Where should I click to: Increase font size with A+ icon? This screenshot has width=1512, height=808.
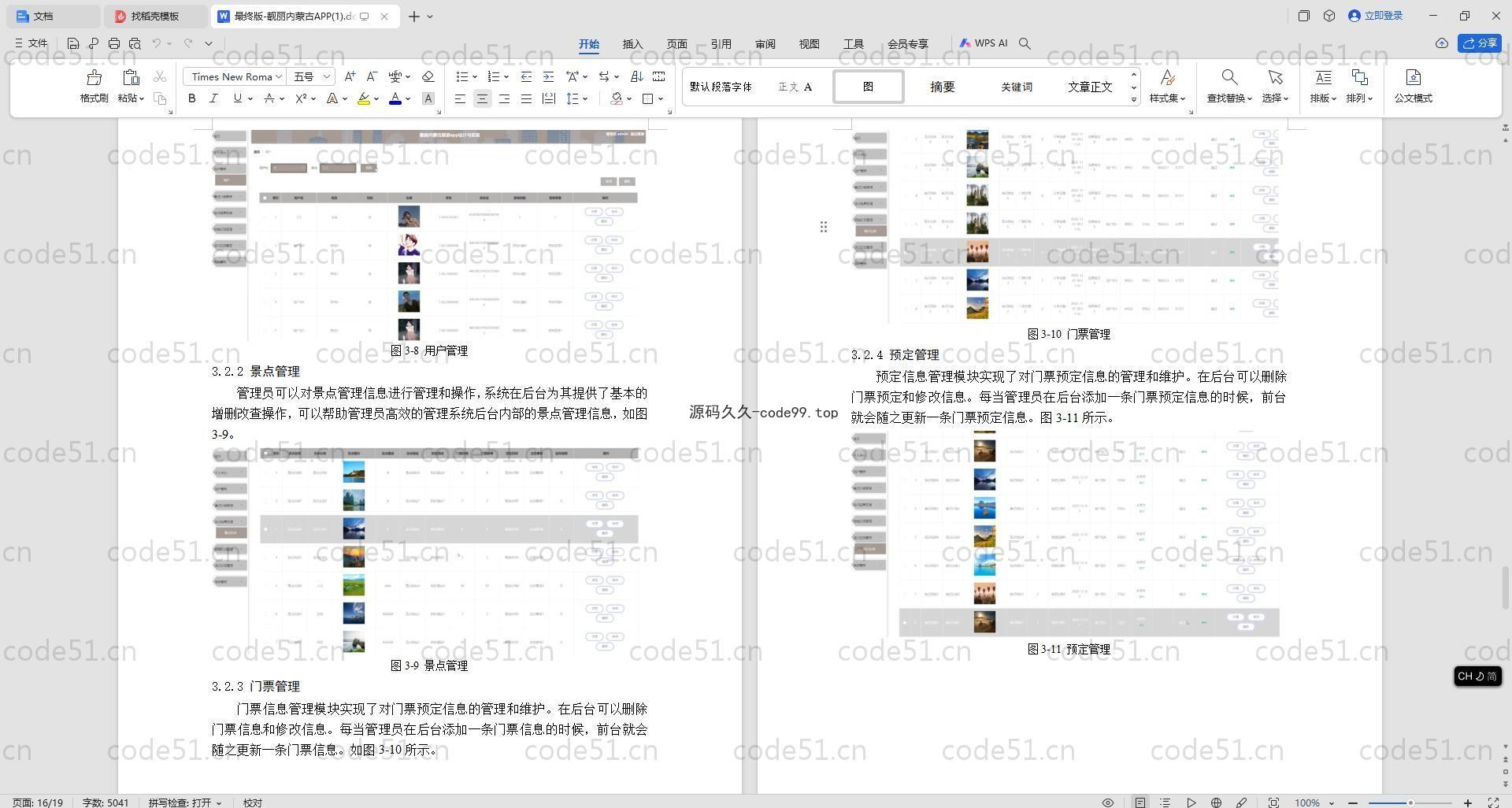(x=350, y=76)
